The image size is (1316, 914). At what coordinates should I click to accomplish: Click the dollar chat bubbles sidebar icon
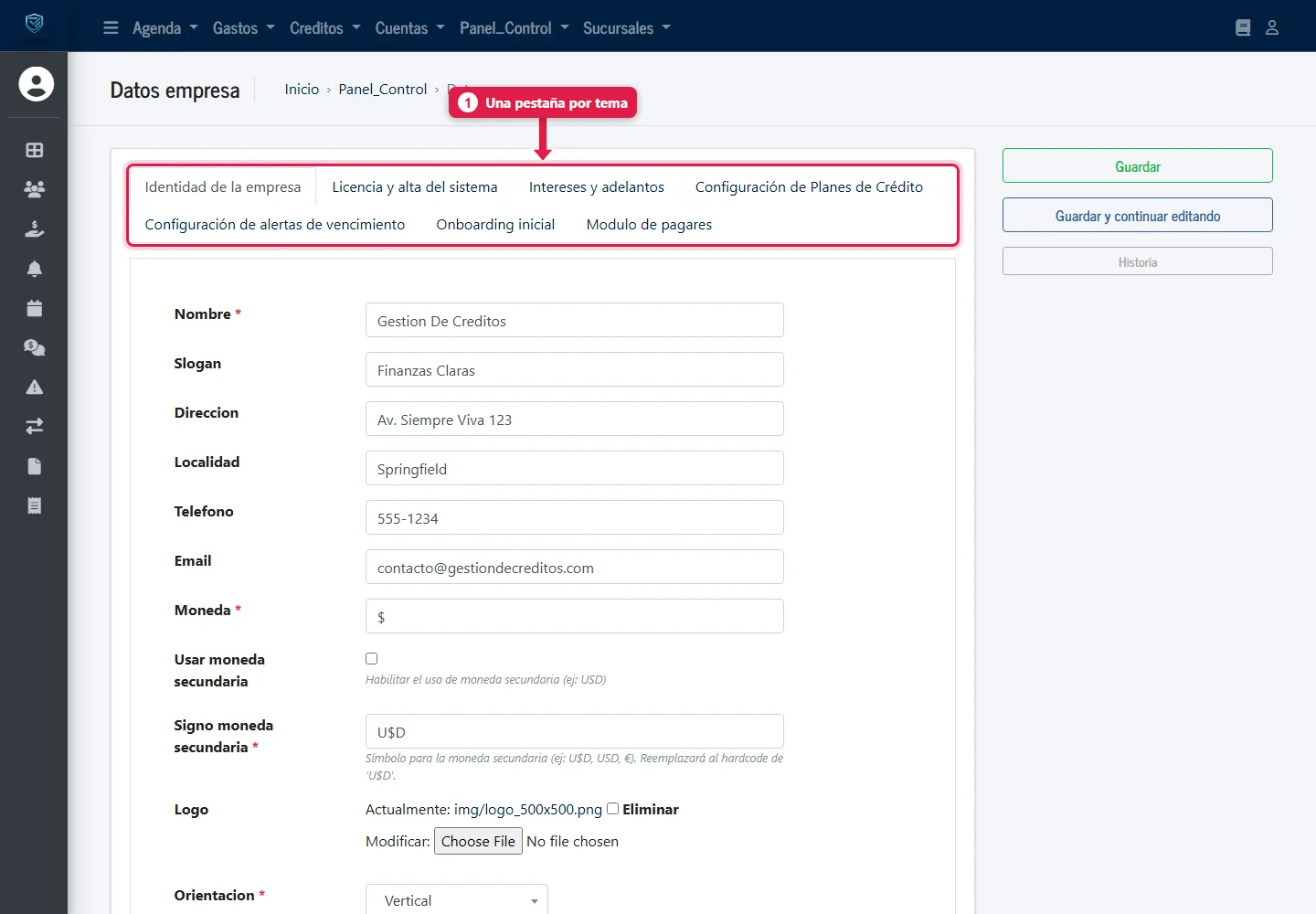coord(35,347)
